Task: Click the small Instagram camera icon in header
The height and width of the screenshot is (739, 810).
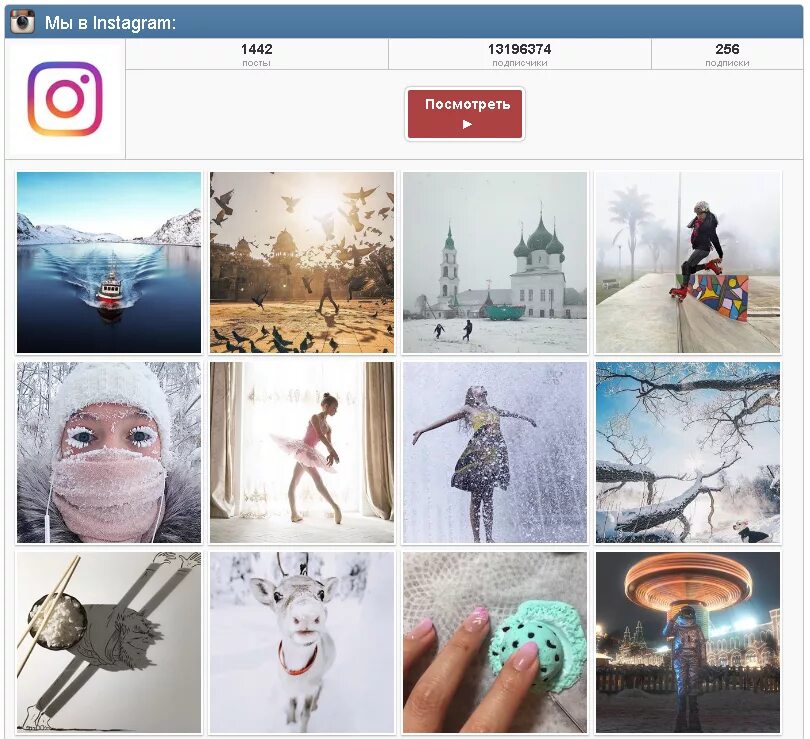Action: 23,22
